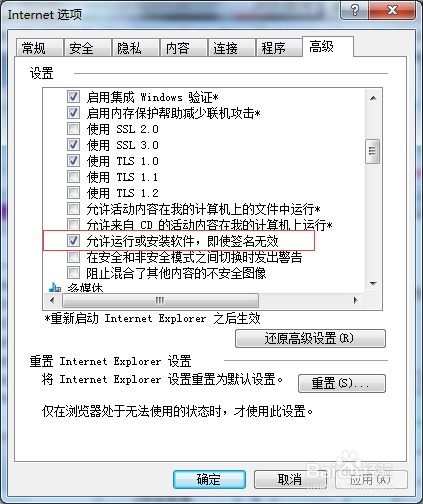Screen dimensions: 423x504
Task: Click the horizontal scrollbar thumb
Action: pos(160,300)
